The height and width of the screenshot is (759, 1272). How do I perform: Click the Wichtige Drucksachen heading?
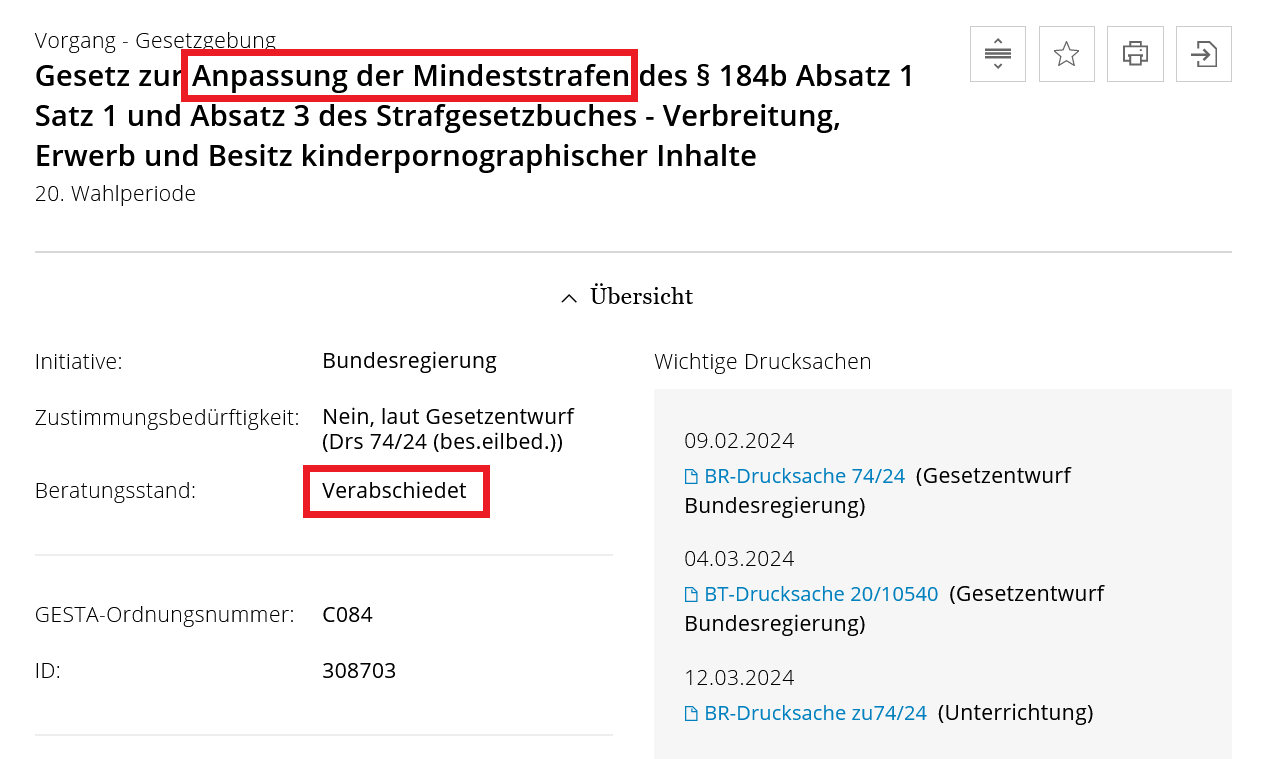point(763,362)
